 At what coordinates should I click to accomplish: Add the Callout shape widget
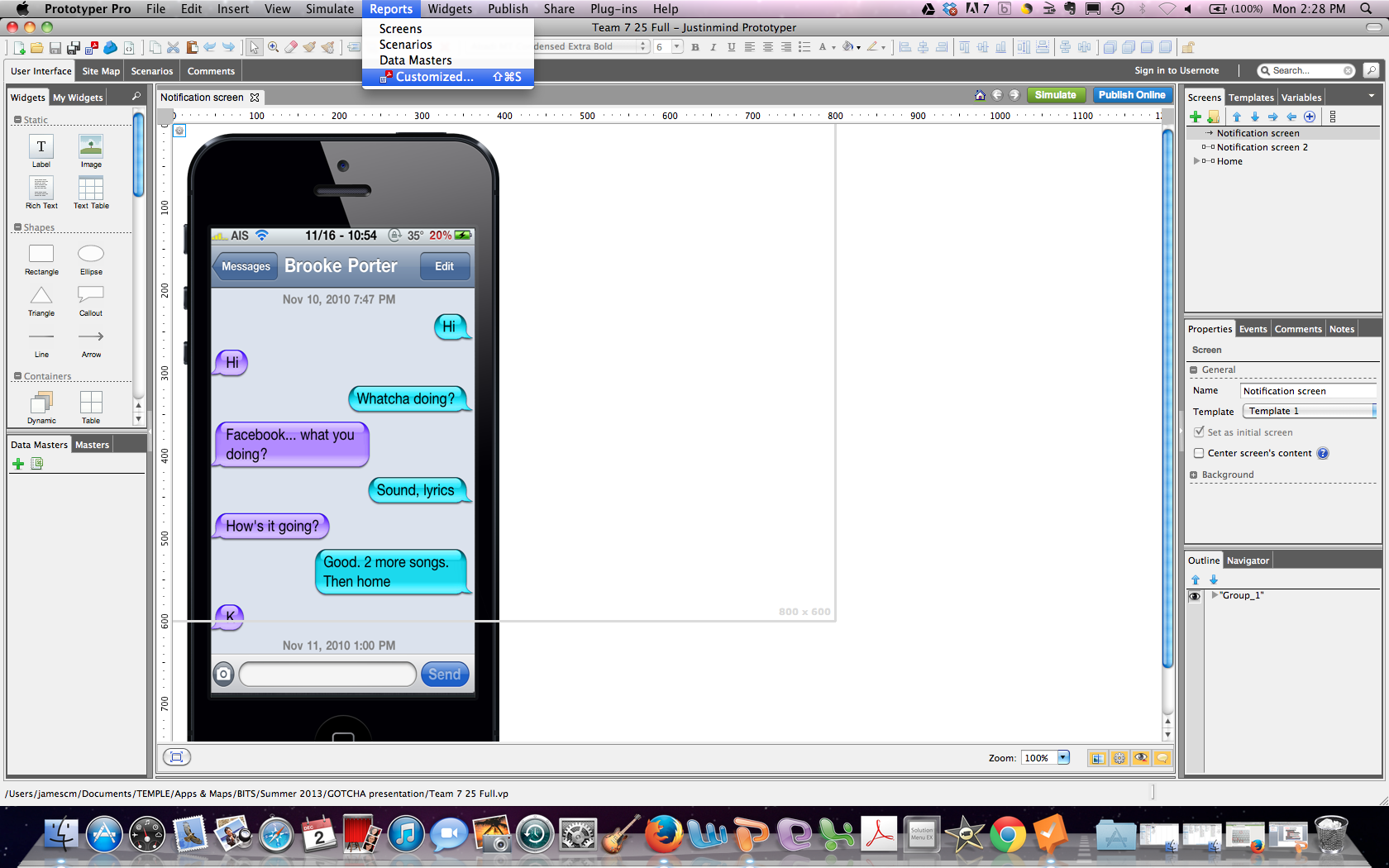point(91,300)
